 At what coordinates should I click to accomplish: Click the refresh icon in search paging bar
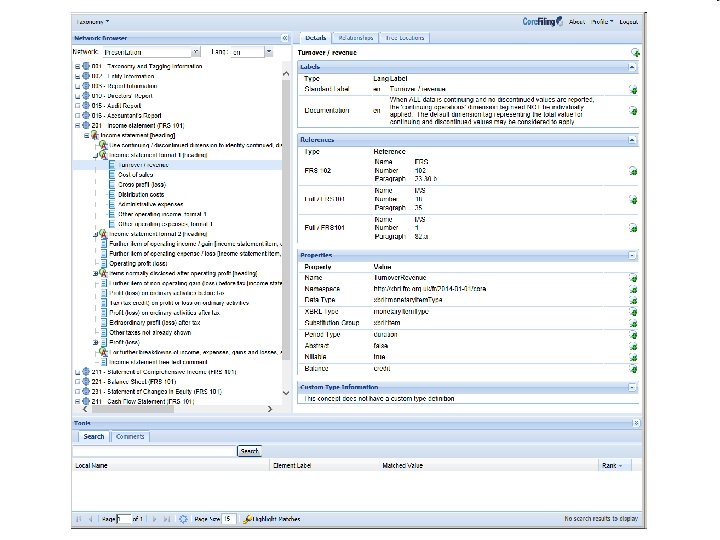tap(183, 519)
